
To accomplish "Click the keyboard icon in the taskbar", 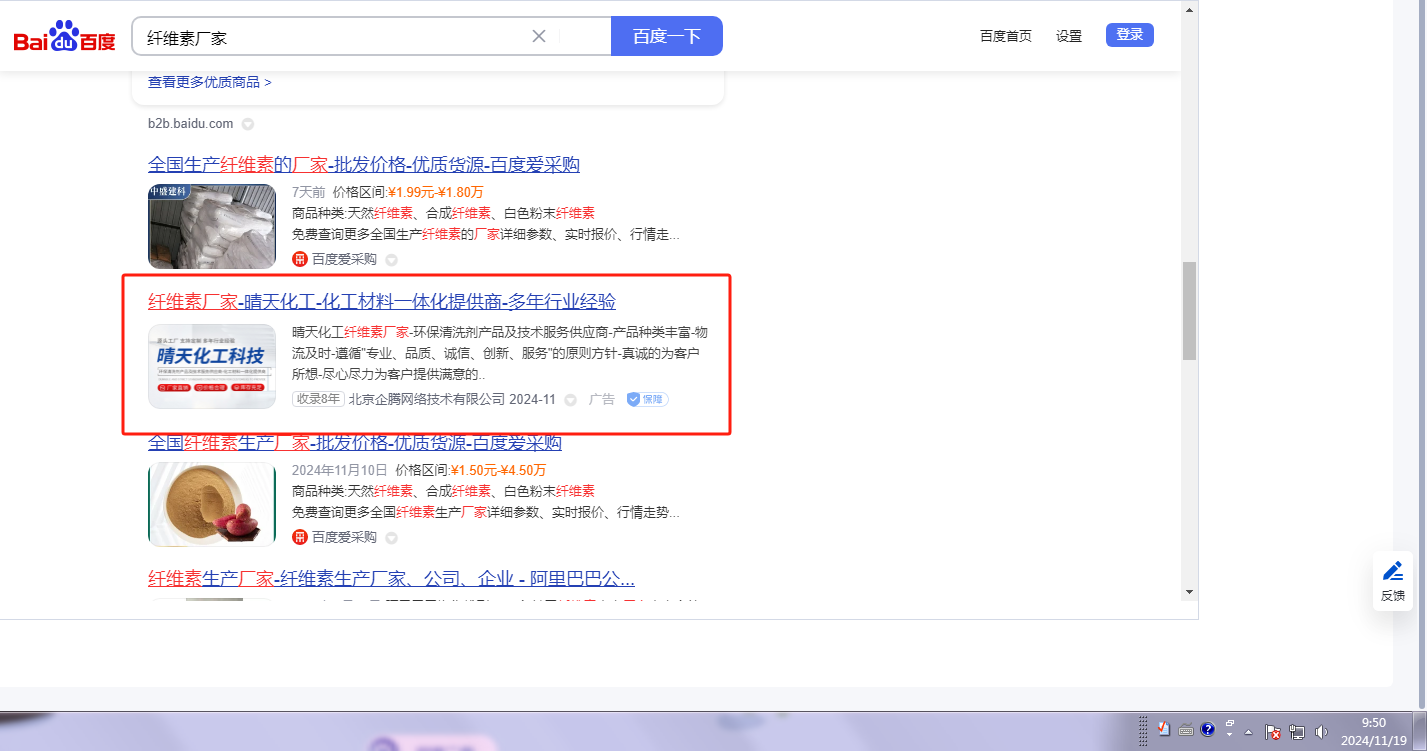I will point(1186,729).
